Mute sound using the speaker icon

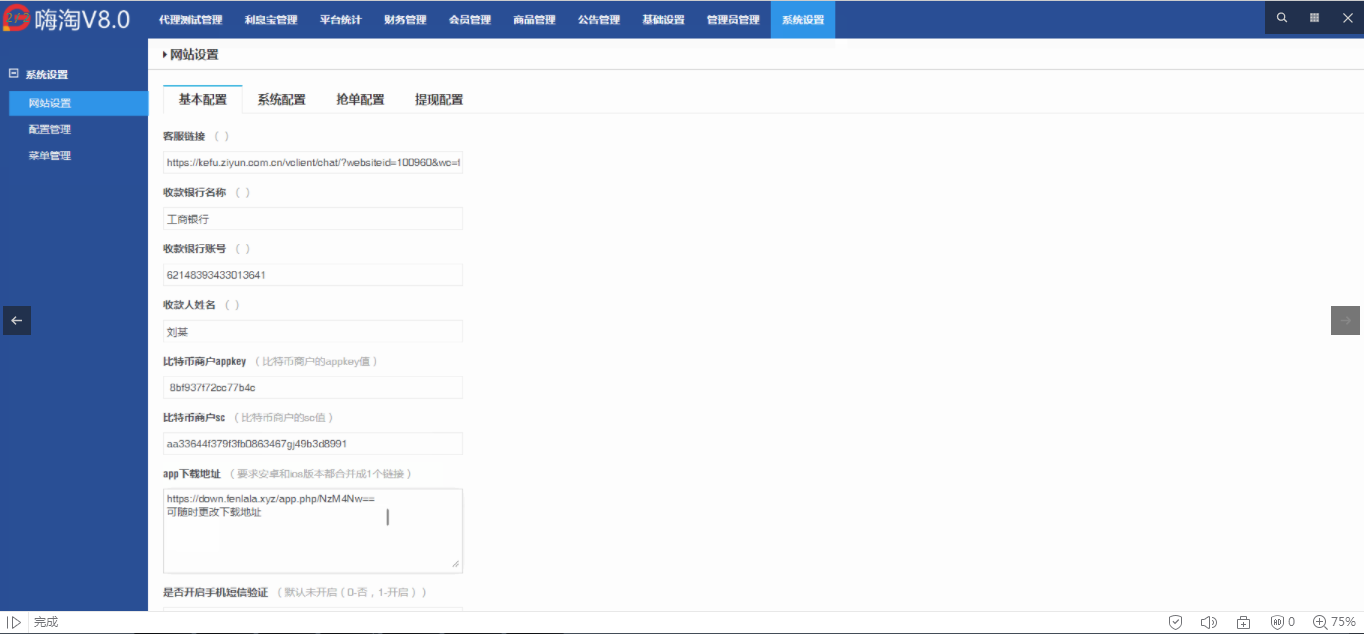coord(1208,622)
